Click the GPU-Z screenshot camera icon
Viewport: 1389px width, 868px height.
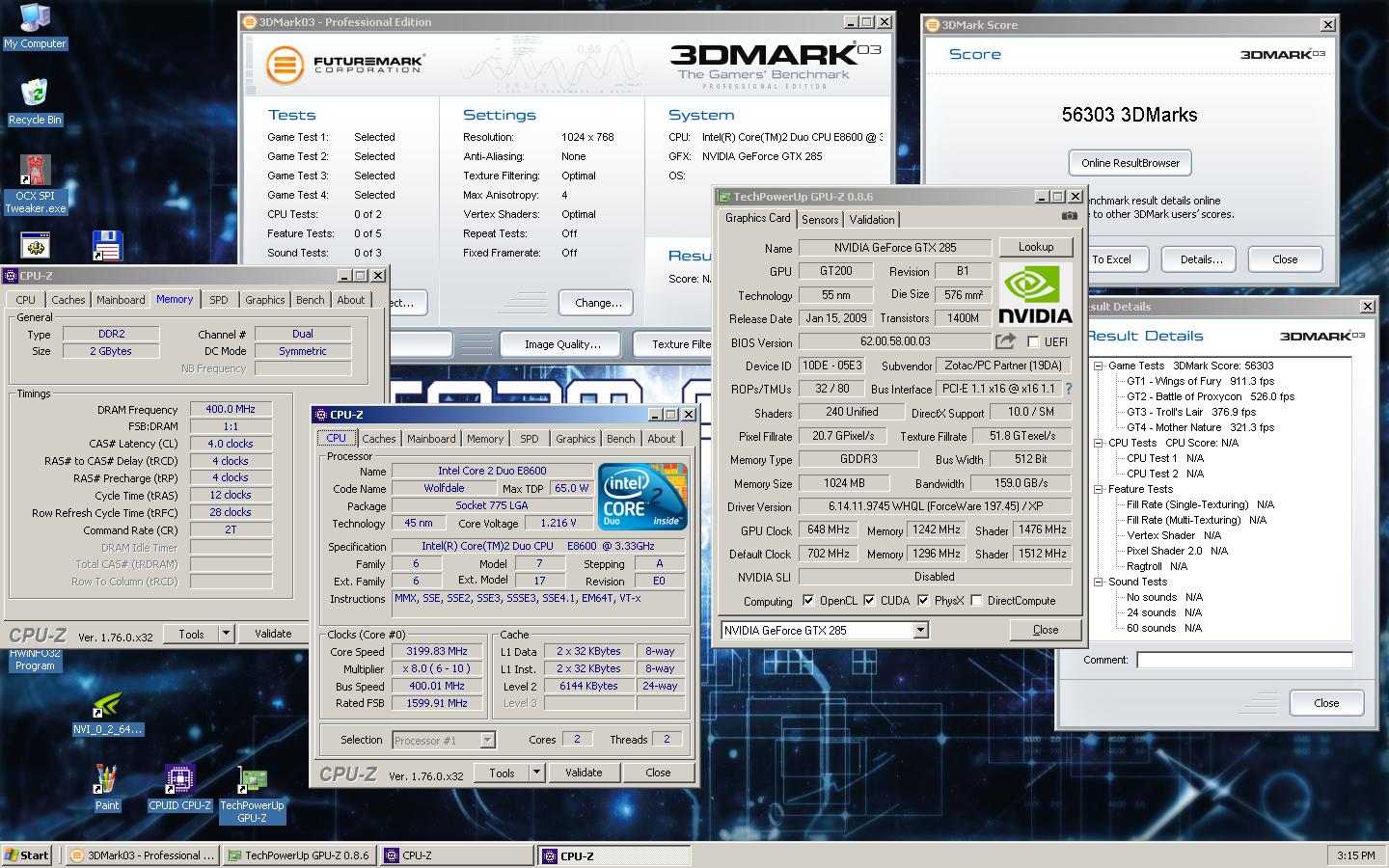click(x=1069, y=217)
